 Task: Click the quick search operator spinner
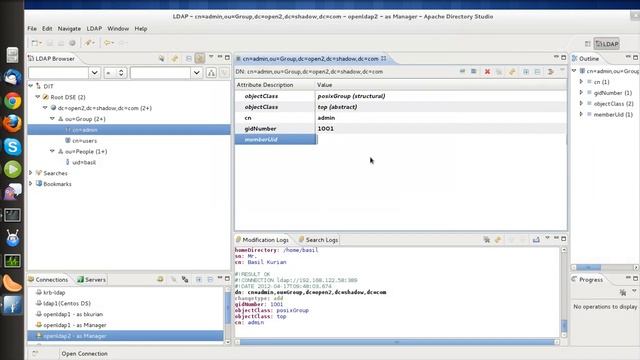121,73
